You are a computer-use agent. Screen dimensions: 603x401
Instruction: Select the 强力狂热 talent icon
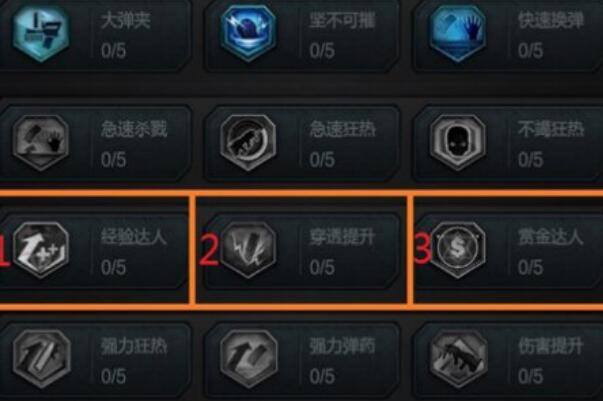(x=42, y=358)
